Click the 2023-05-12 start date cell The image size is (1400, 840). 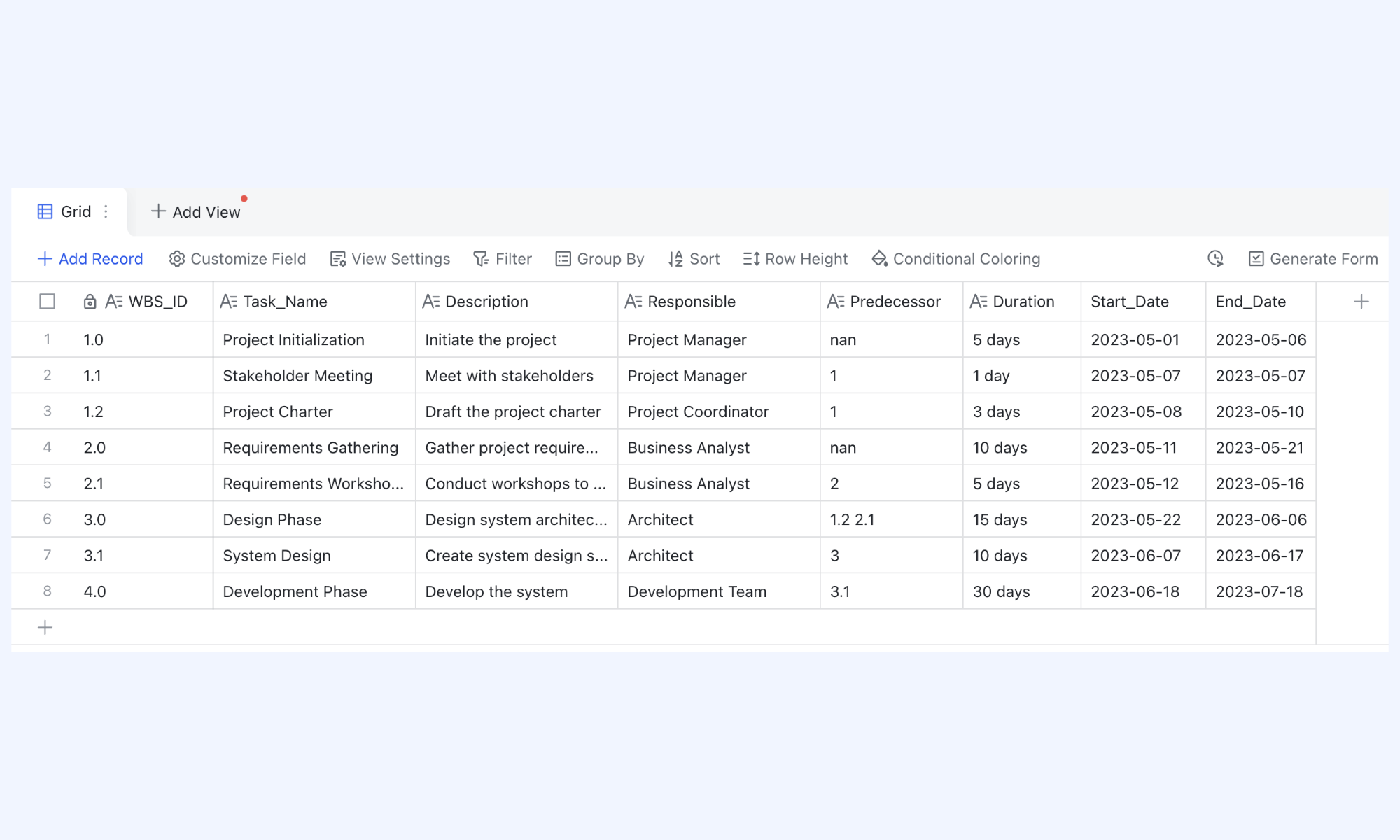[x=1144, y=484]
